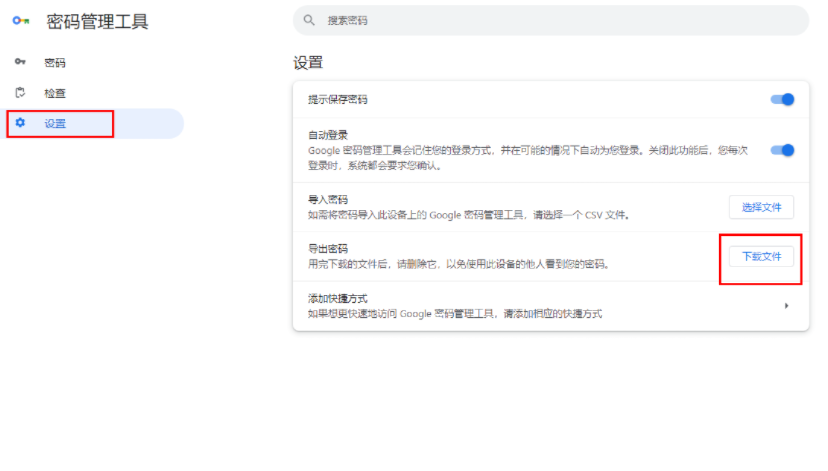Click the CSV file import description text
The image size is (828, 471).
pos(469,215)
